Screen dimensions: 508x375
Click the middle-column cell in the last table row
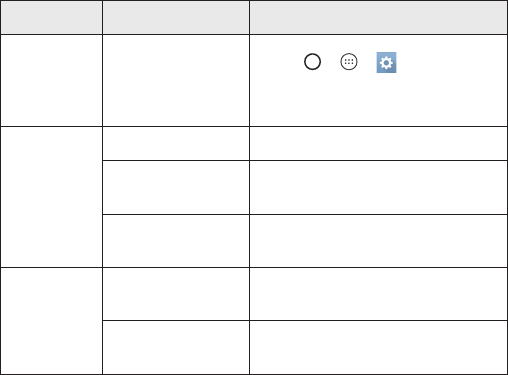tap(176, 347)
